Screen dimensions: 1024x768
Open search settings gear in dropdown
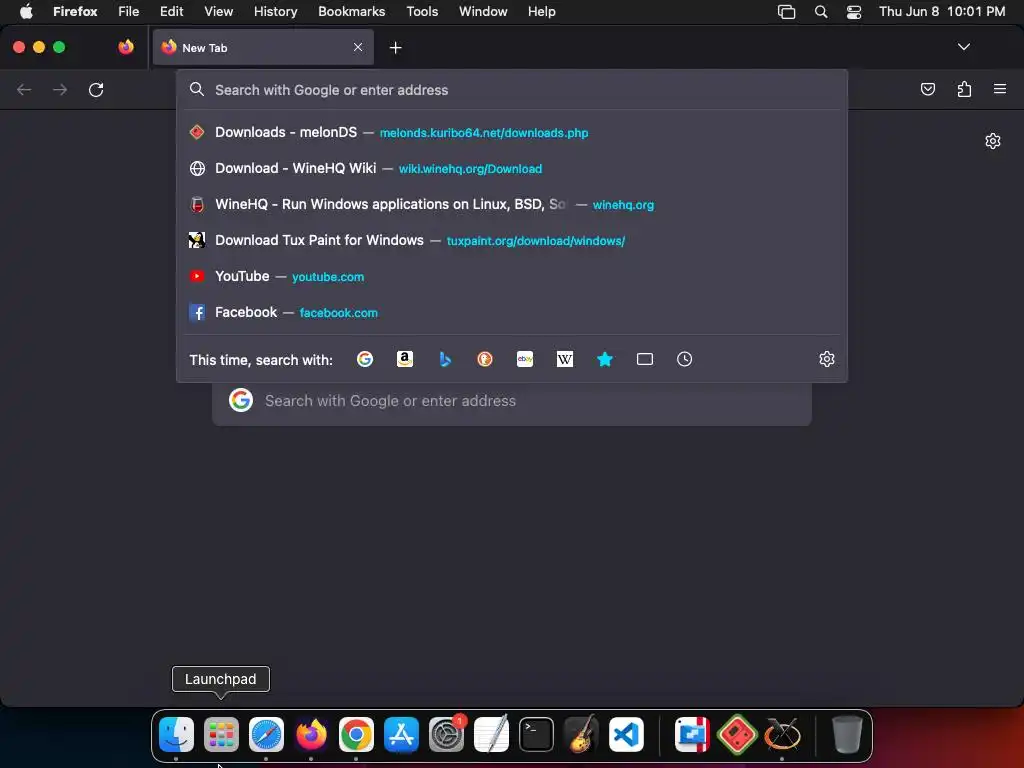(827, 359)
